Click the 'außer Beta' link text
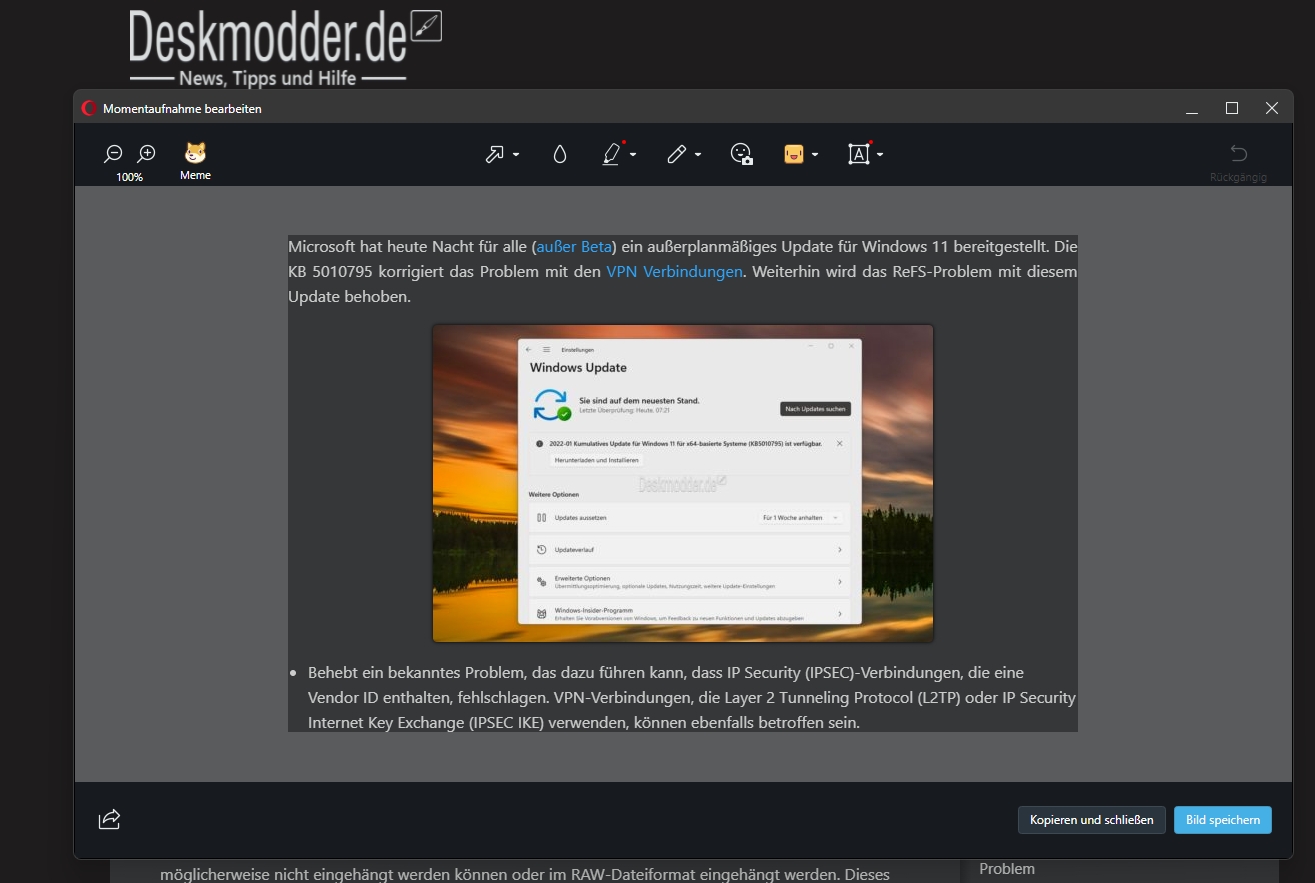The height and width of the screenshot is (883, 1315). click(x=574, y=246)
